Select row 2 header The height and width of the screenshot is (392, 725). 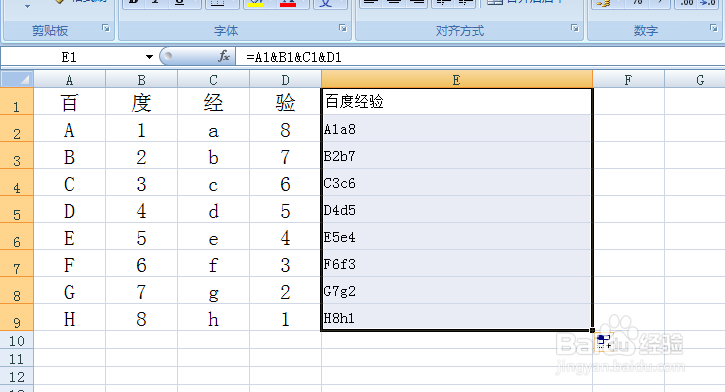point(17,129)
